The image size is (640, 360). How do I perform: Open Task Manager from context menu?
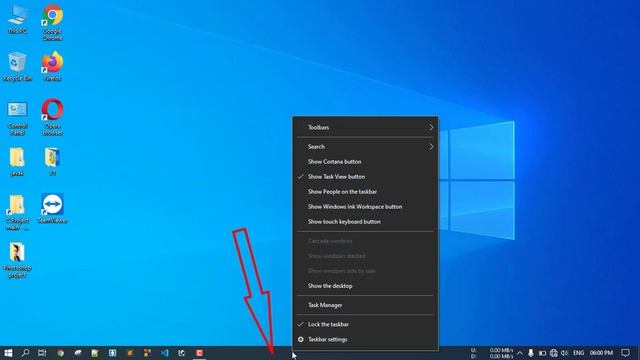[365, 305]
